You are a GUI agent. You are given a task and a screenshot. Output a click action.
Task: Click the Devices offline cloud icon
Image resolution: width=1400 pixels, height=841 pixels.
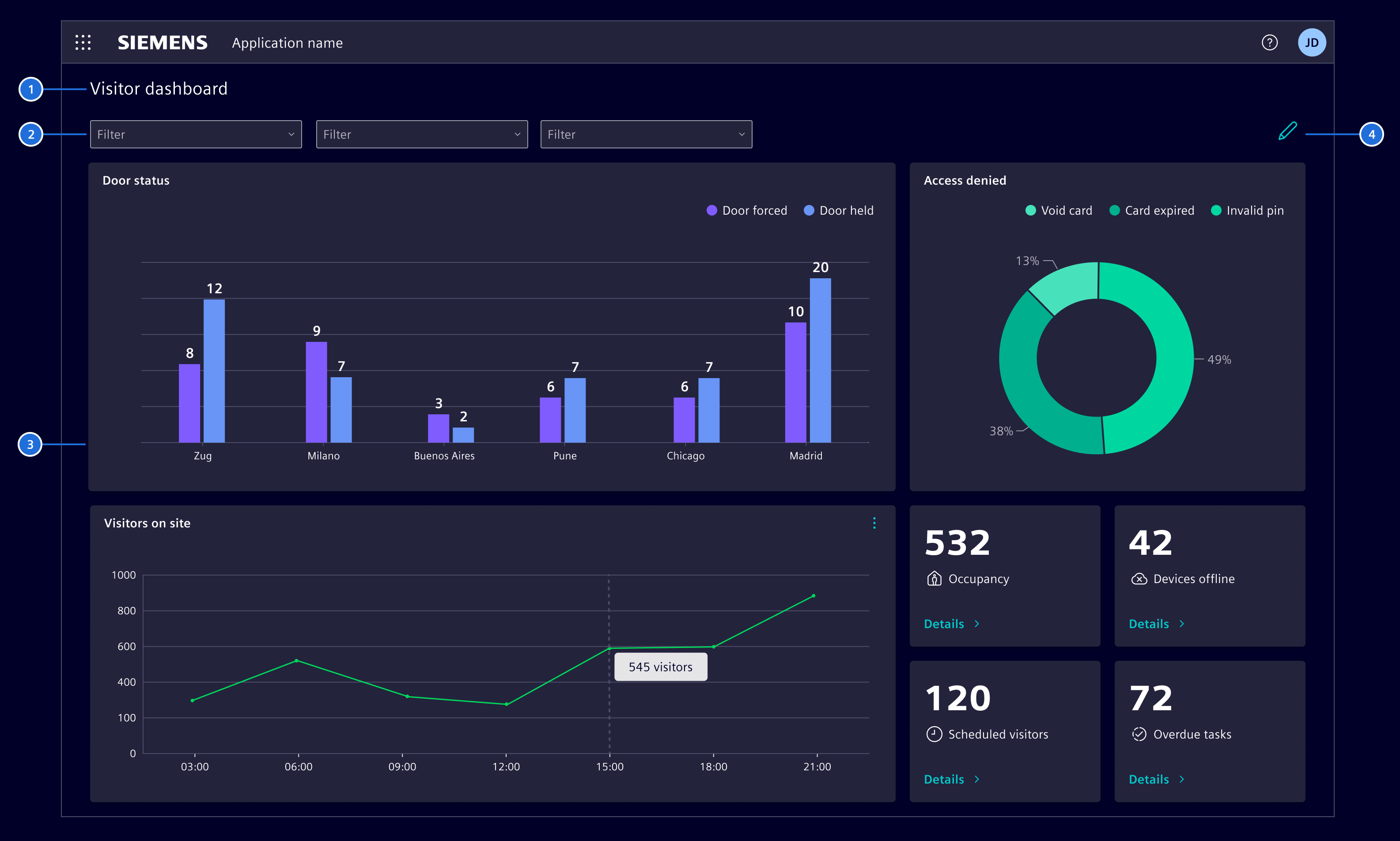(x=1139, y=579)
